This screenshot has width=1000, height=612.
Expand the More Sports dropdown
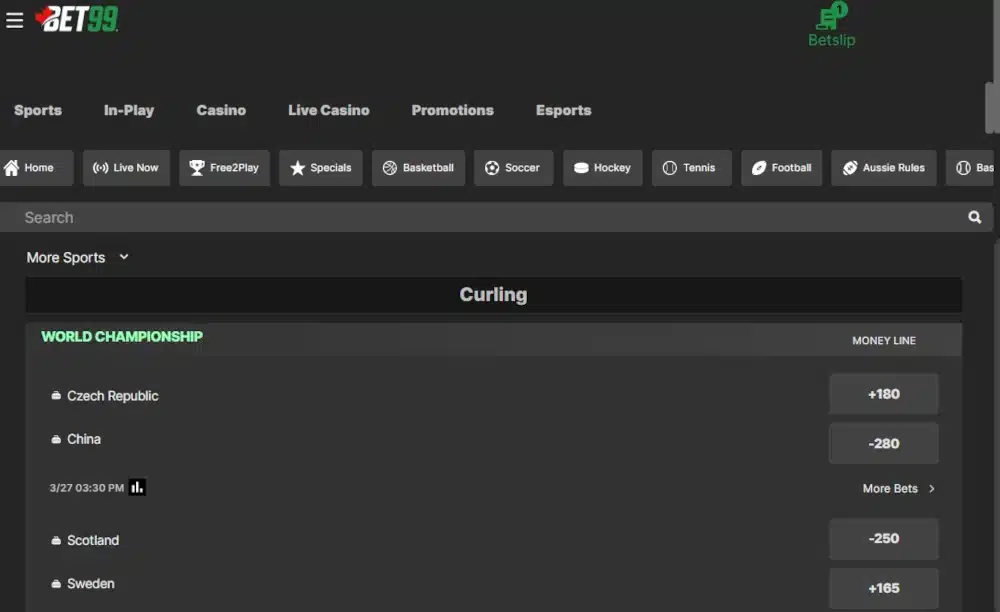pos(79,257)
